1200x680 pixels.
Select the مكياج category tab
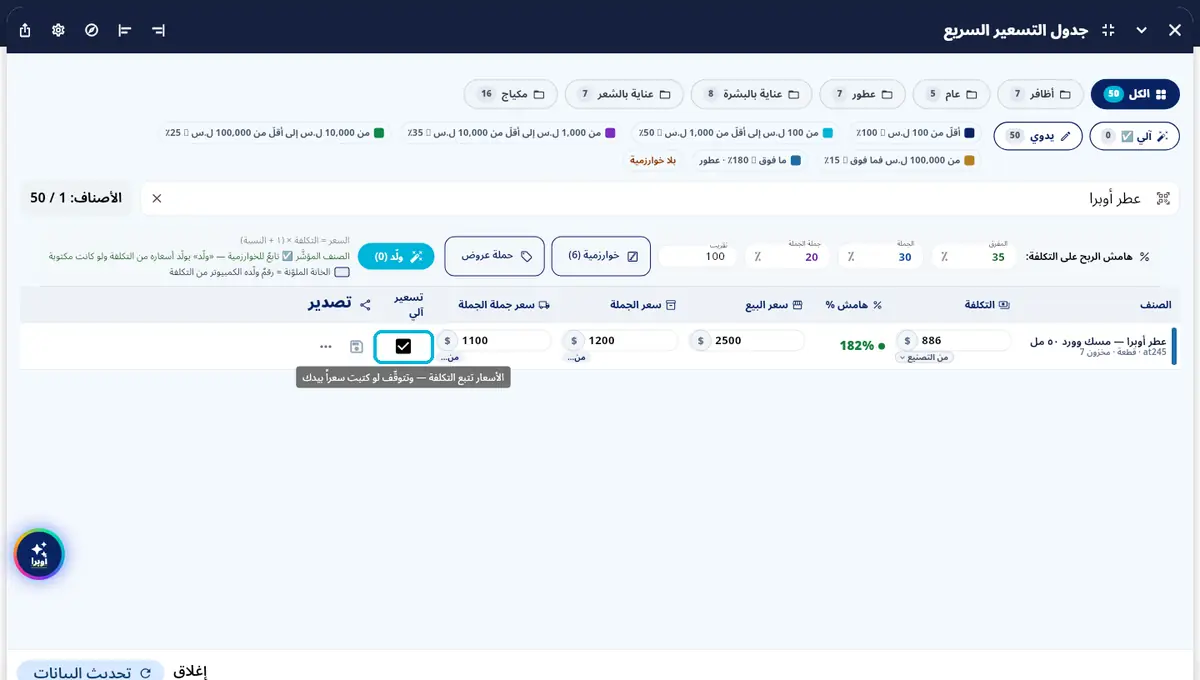pos(511,94)
